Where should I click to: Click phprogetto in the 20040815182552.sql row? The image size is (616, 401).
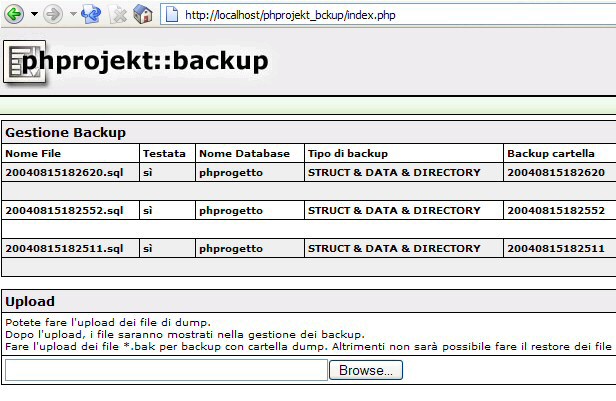(231, 211)
